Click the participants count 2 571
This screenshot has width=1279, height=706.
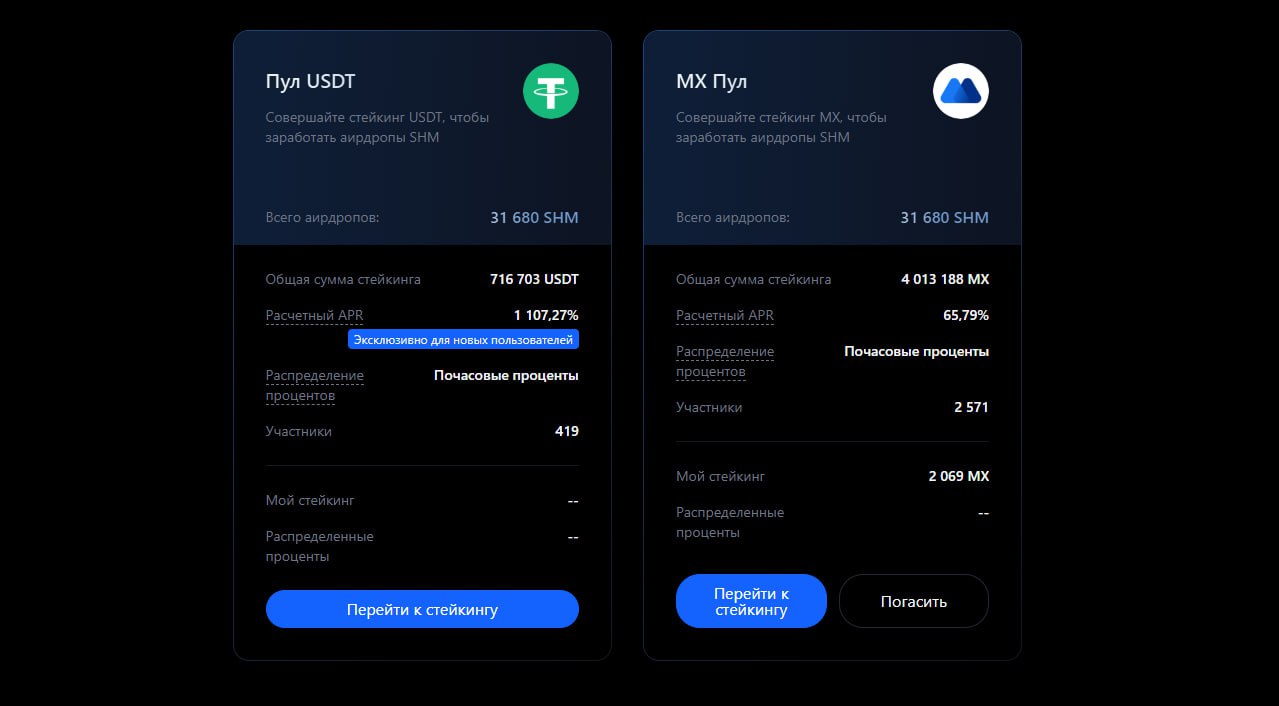click(971, 407)
